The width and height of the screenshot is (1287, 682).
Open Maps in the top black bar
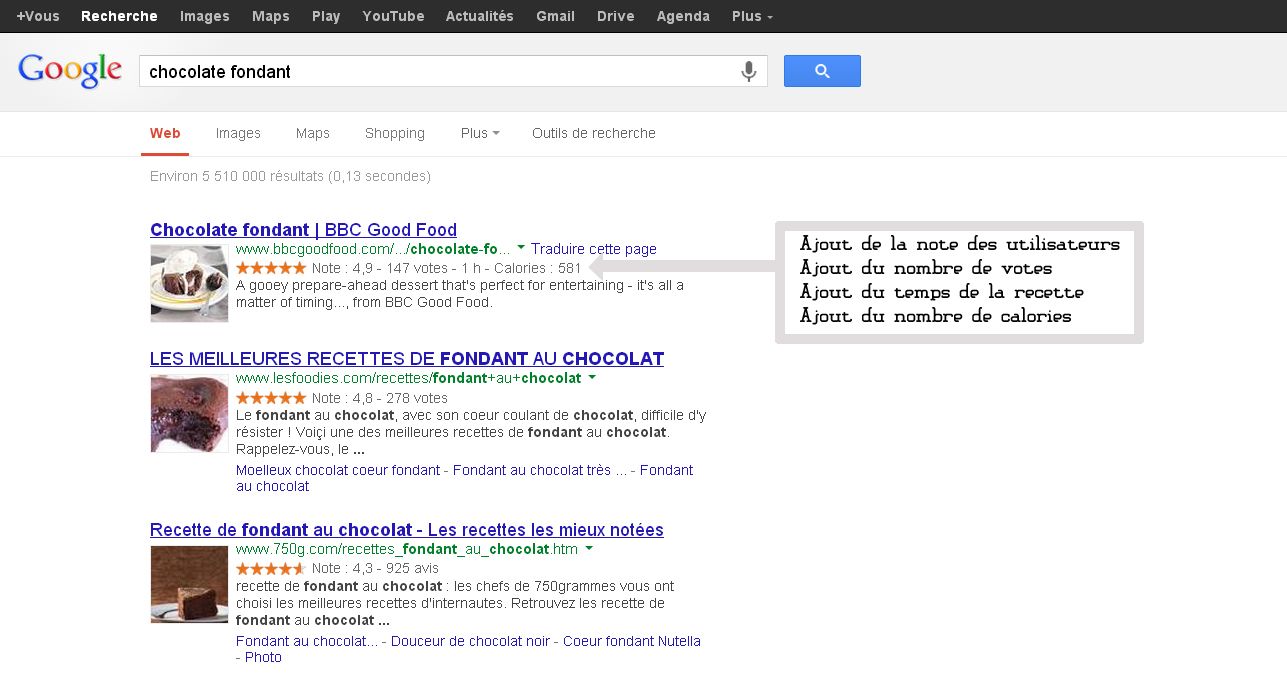pos(271,16)
